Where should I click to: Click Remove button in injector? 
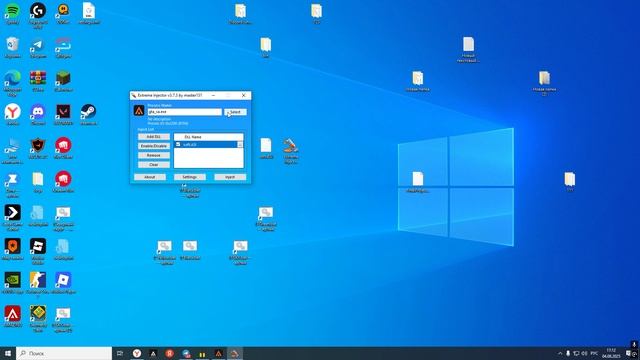[153, 156]
